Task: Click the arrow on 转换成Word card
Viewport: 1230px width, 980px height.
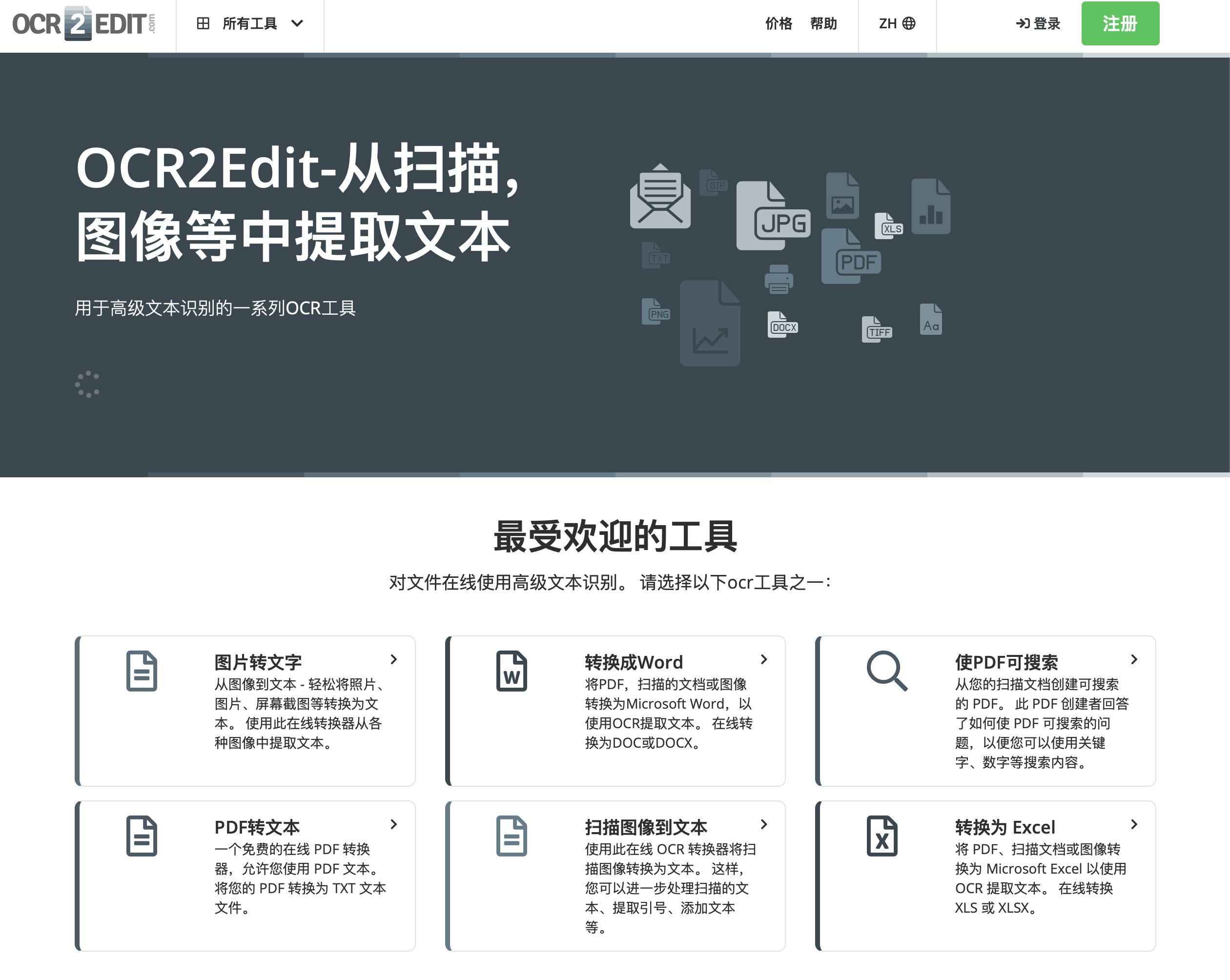Action: (764, 659)
